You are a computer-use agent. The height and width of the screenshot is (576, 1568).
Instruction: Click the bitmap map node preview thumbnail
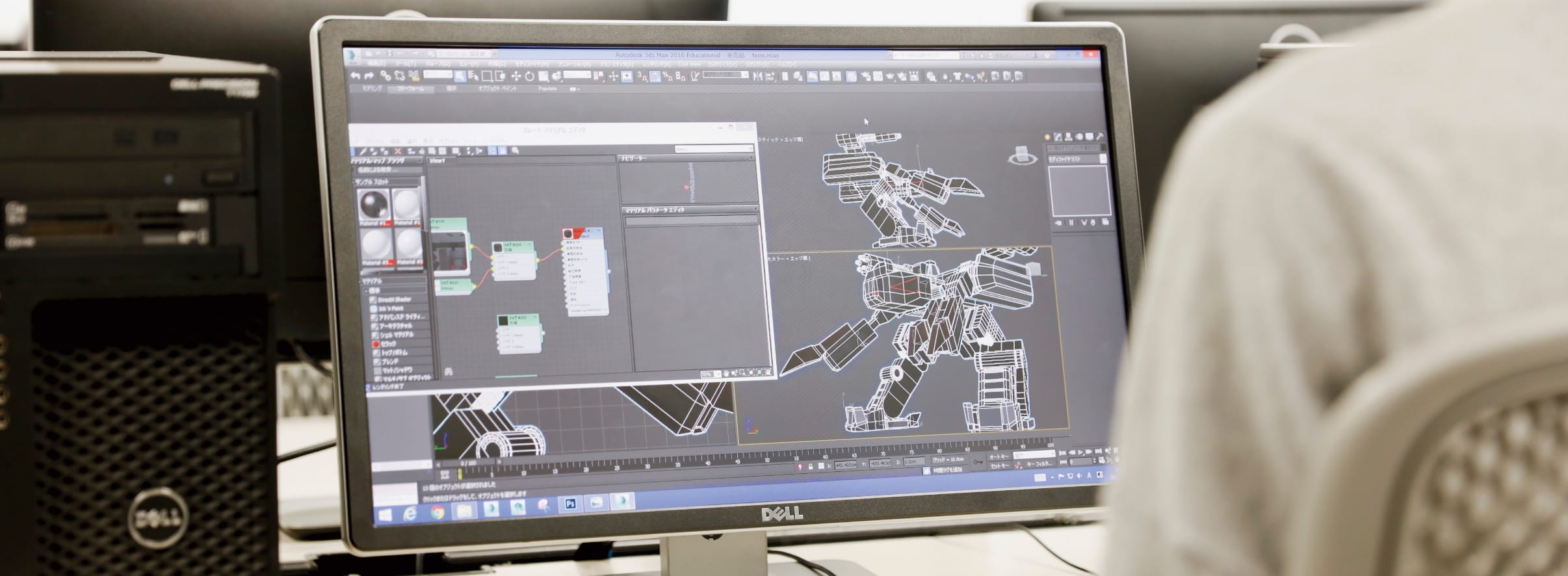(x=450, y=250)
